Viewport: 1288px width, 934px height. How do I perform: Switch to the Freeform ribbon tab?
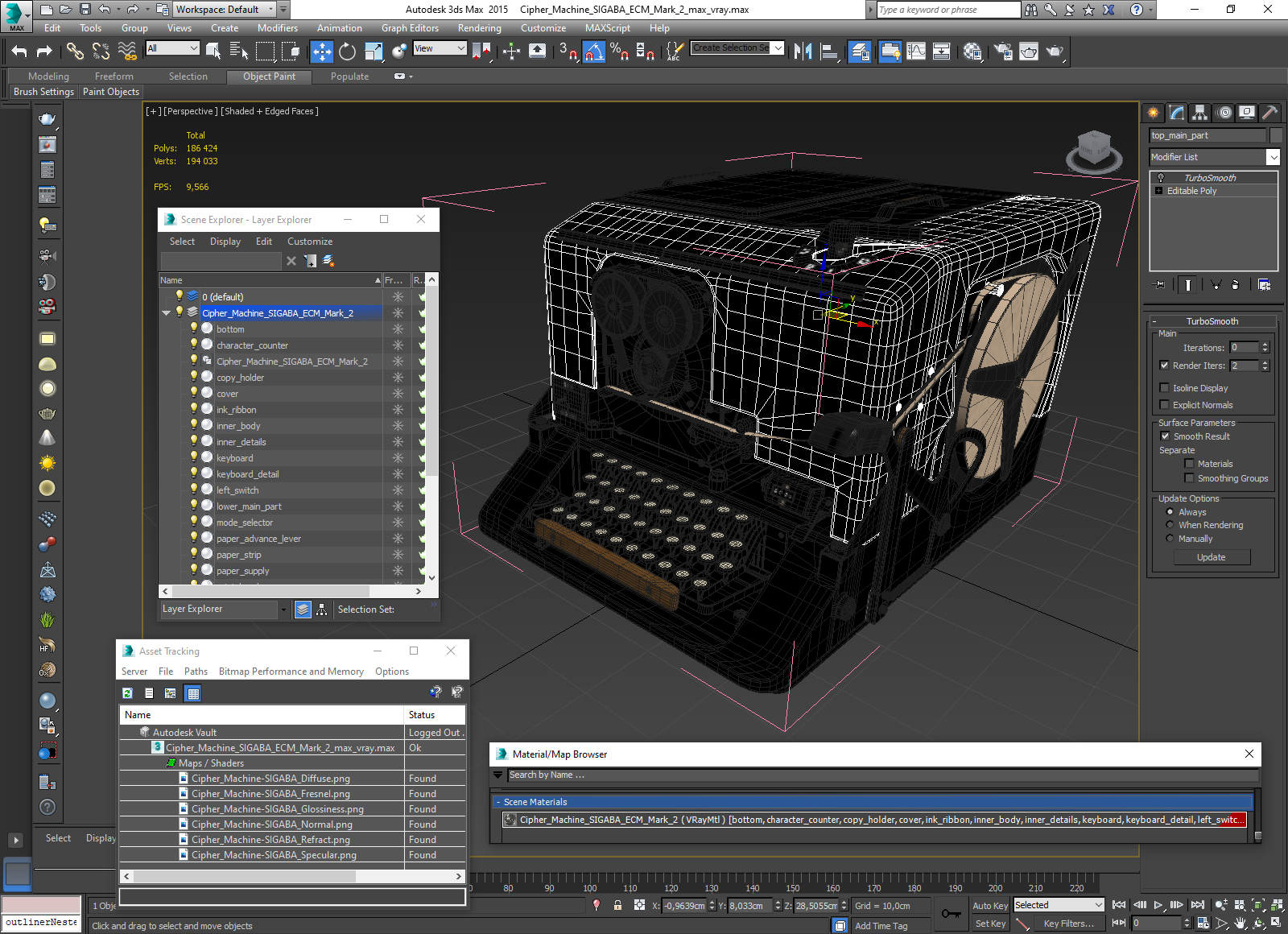114,76
